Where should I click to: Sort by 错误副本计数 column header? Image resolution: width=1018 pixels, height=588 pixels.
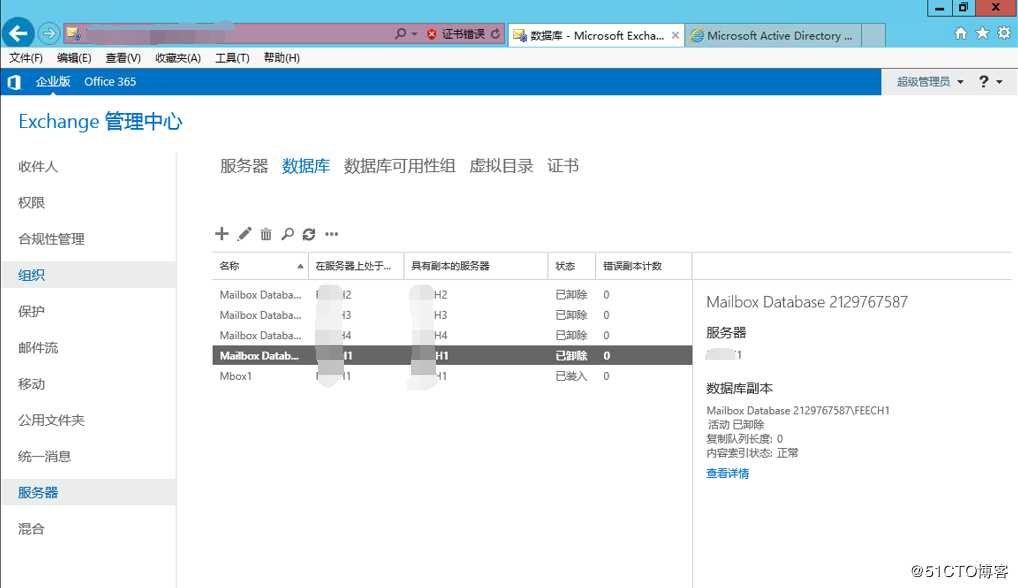pyautogui.click(x=643, y=266)
